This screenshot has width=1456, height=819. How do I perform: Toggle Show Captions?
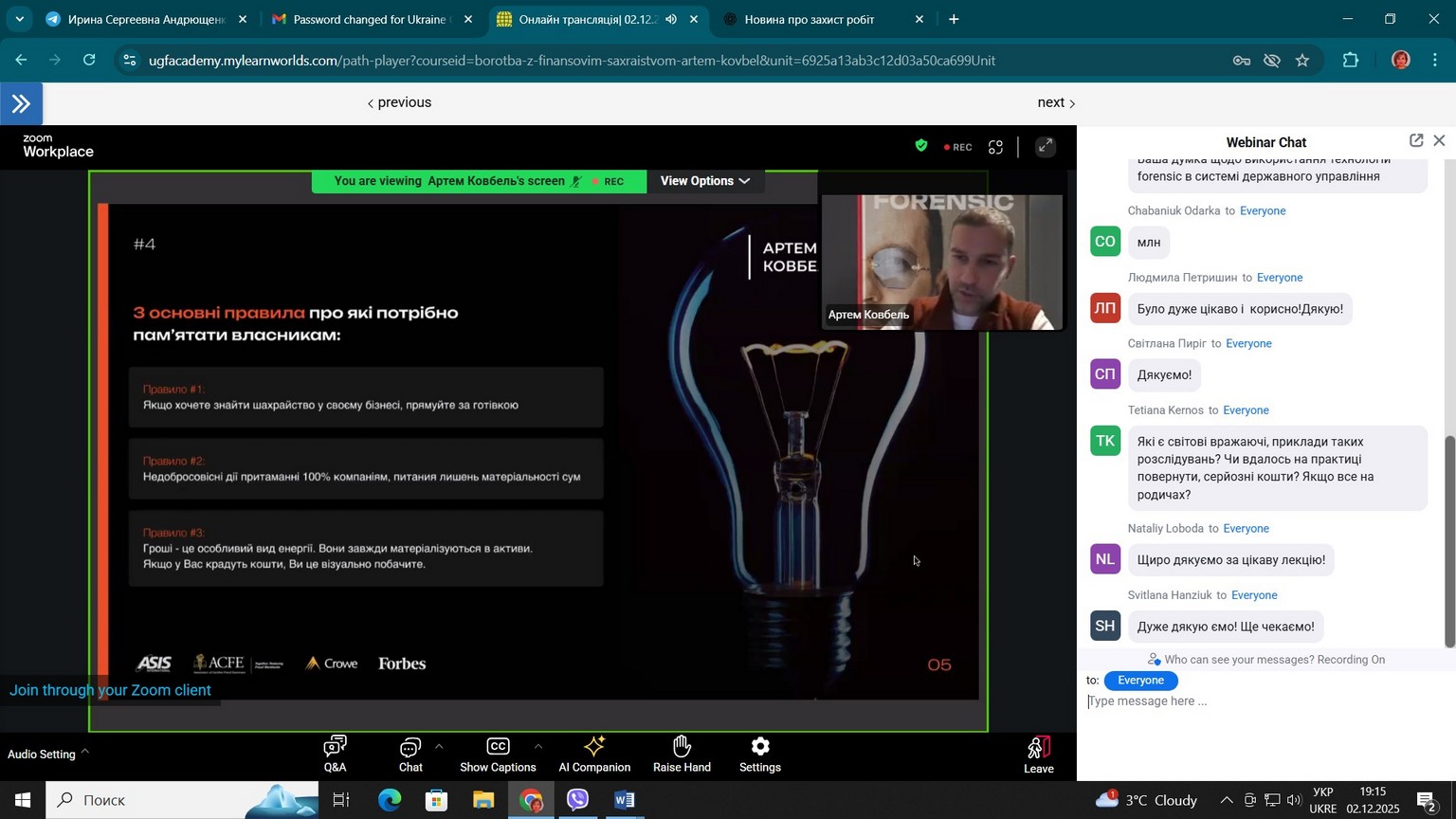point(498,754)
